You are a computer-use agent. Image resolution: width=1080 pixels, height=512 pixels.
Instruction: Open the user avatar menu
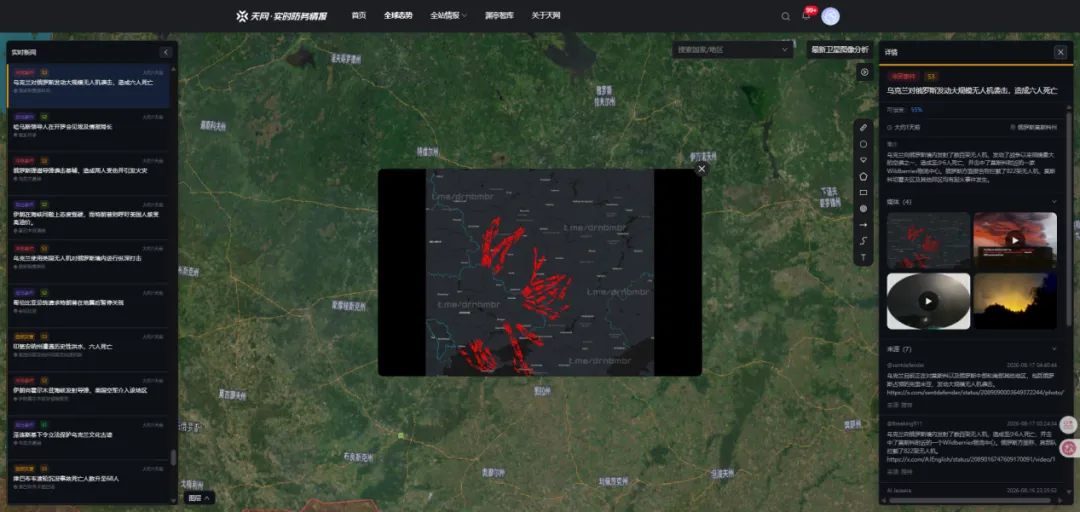pos(831,17)
